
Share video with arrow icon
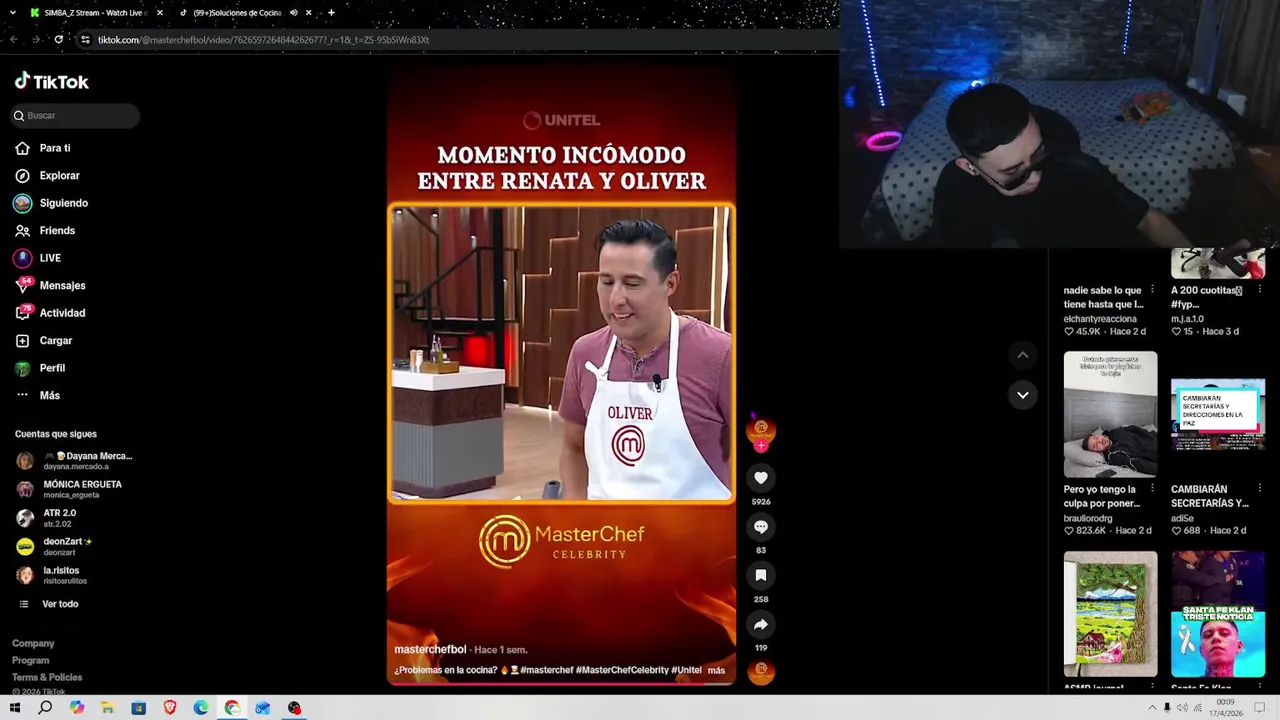(761, 625)
